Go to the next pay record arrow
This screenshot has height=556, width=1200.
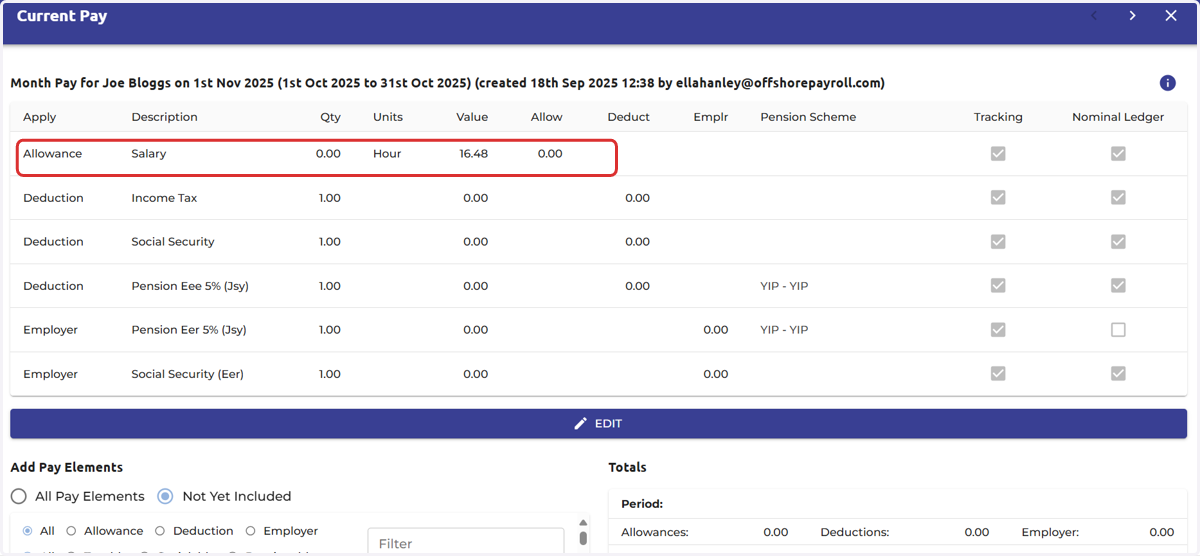click(x=1132, y=15)
